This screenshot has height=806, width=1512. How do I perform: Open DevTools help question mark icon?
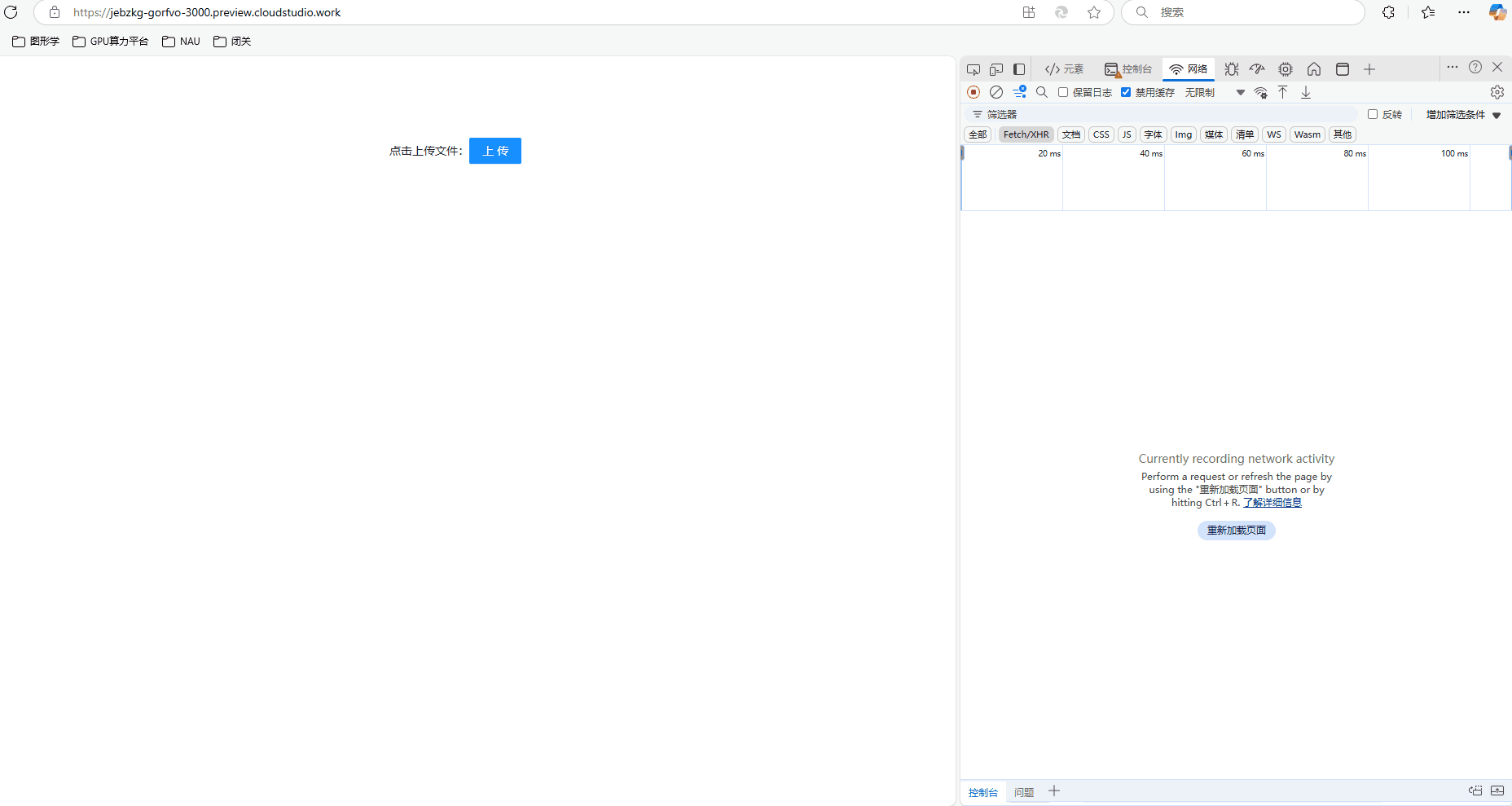pyautogui.click(x=1475, y=67)
